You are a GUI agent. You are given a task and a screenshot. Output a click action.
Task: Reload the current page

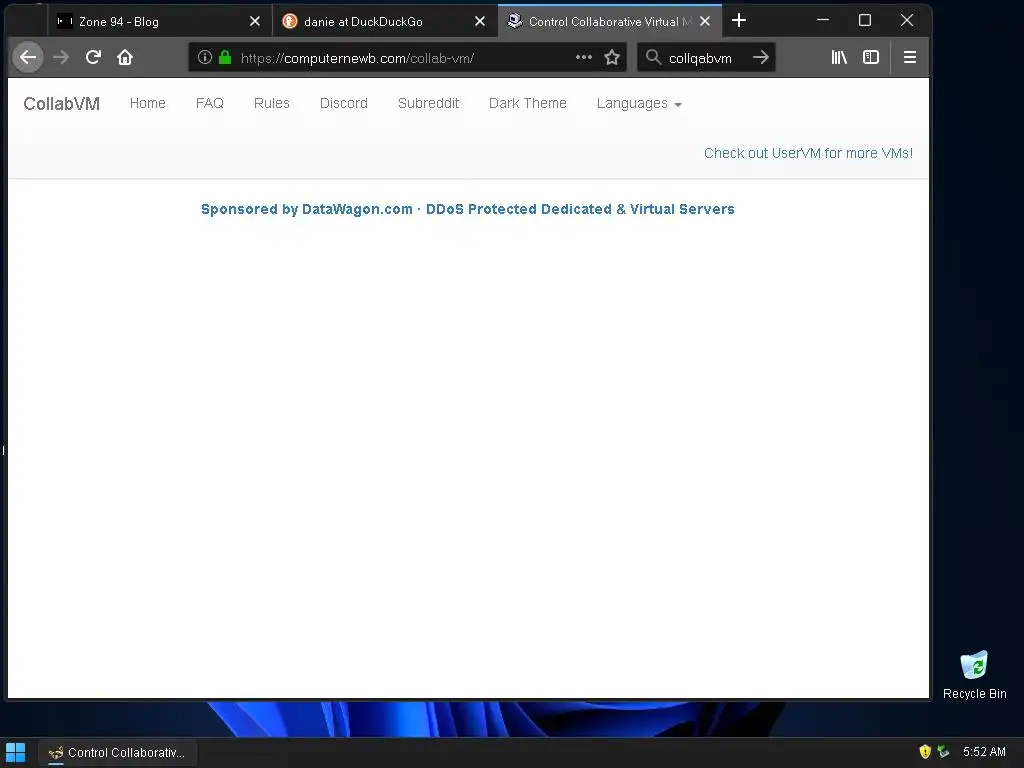pos(93,57)
